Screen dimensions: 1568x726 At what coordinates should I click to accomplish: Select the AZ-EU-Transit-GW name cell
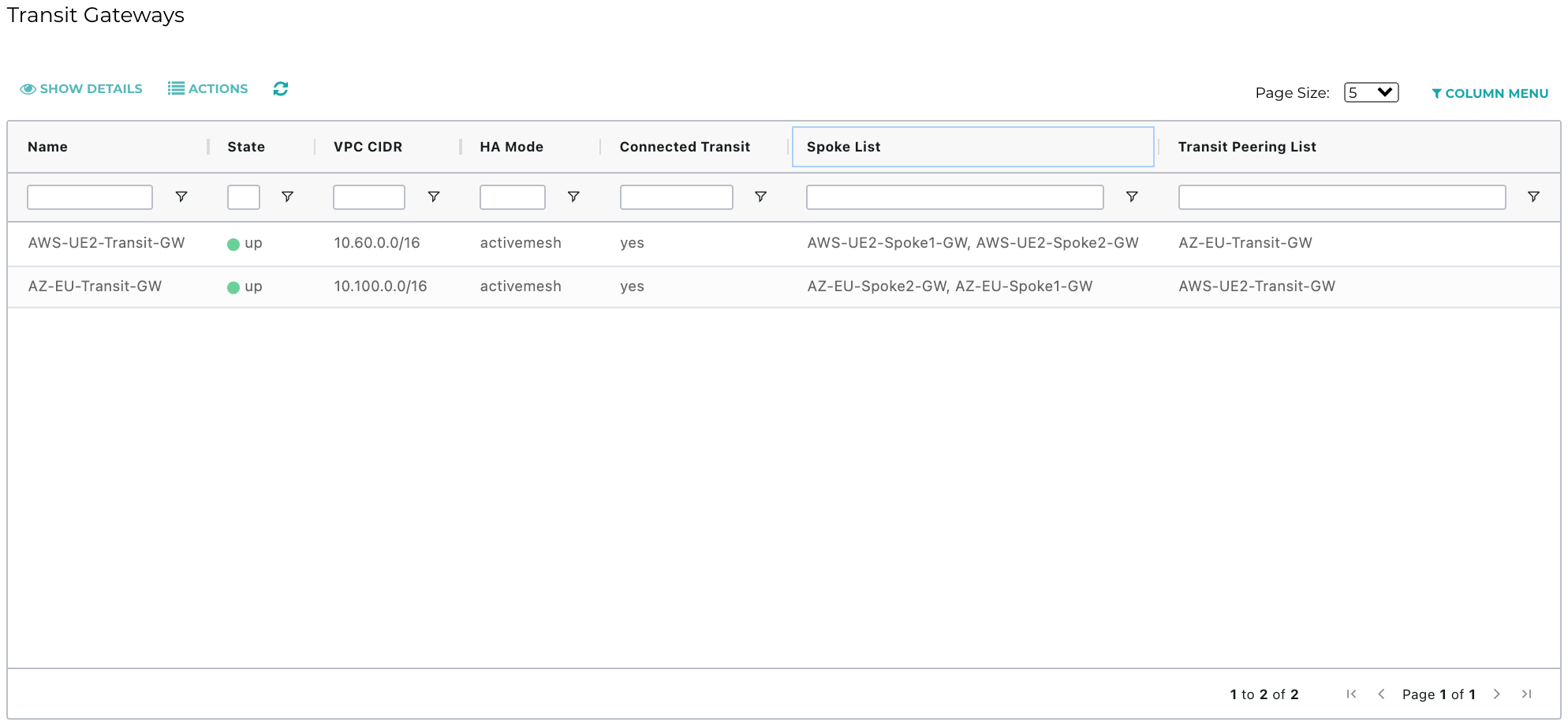tap(95, 286)
